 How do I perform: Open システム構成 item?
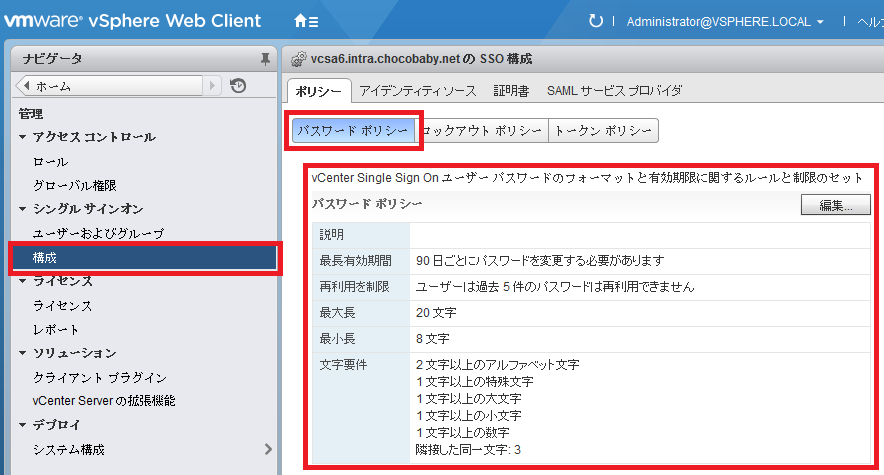click(69, 450)
